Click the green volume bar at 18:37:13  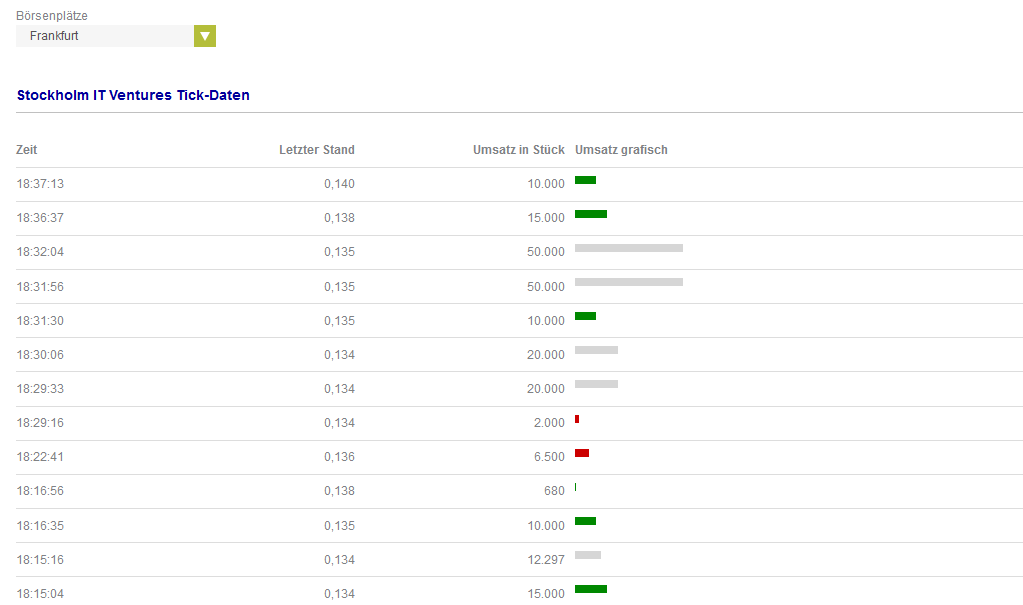585,180
